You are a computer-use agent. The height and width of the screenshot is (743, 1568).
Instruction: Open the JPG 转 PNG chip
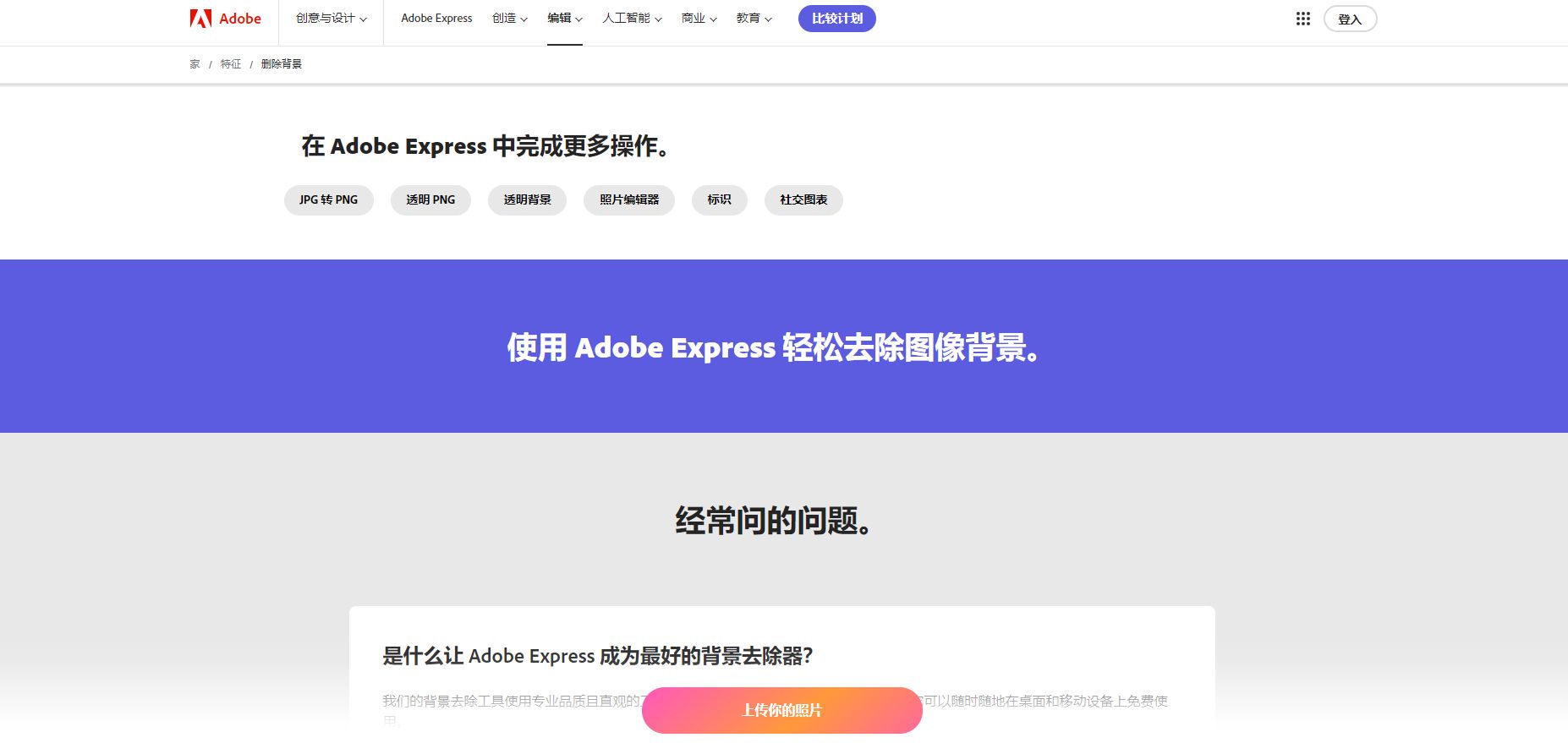tap(328, 200)
